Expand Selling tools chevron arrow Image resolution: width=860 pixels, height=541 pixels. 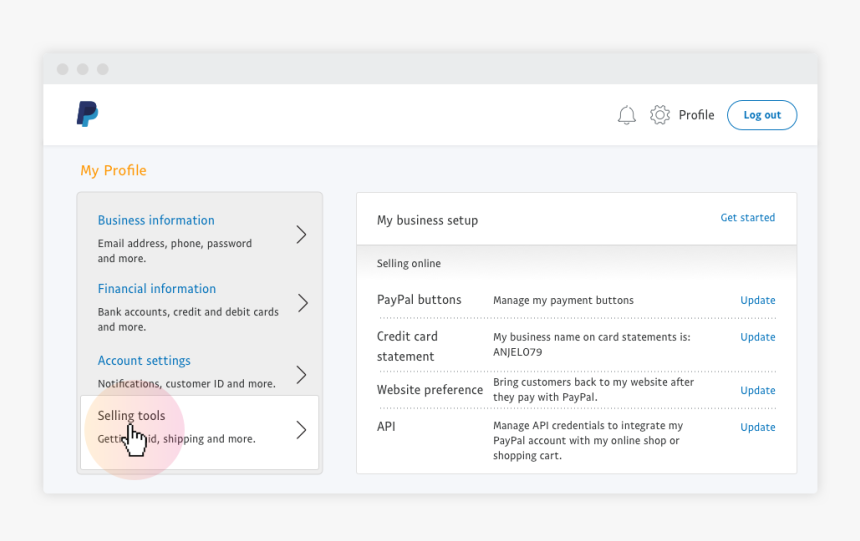coord(301,430)
